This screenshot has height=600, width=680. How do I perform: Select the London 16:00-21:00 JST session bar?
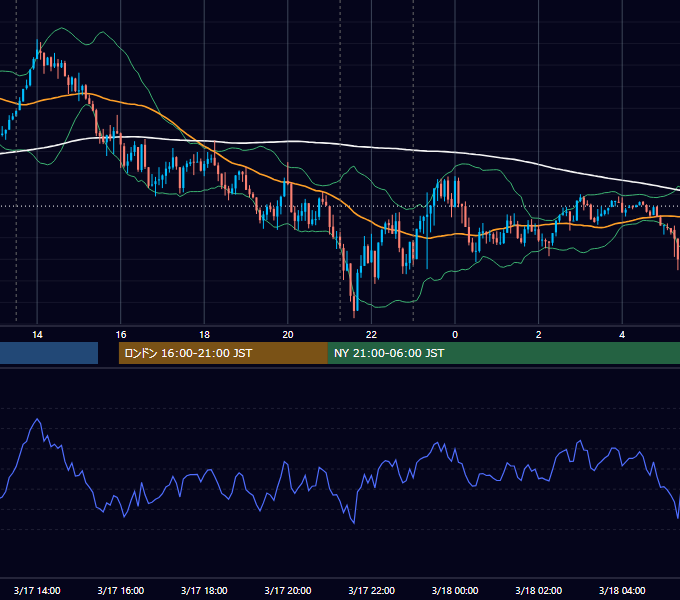(x=223, y=353)
